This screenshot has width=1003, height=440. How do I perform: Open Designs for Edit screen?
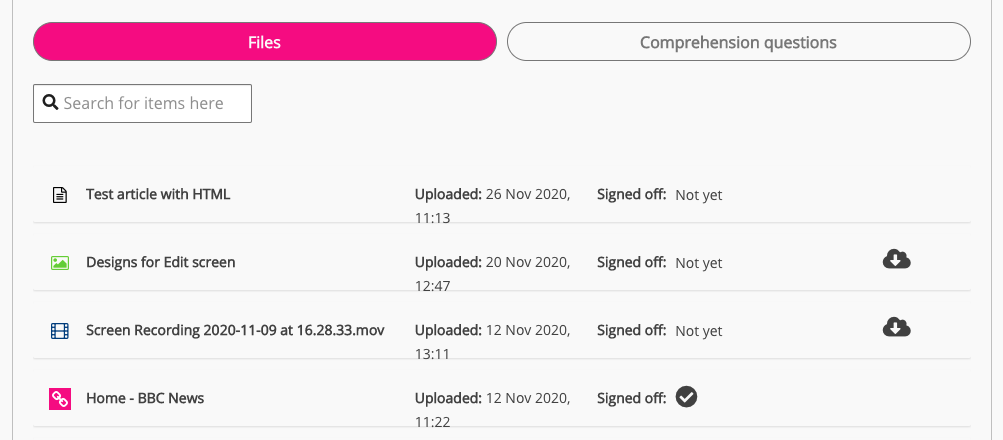[161, 262]
